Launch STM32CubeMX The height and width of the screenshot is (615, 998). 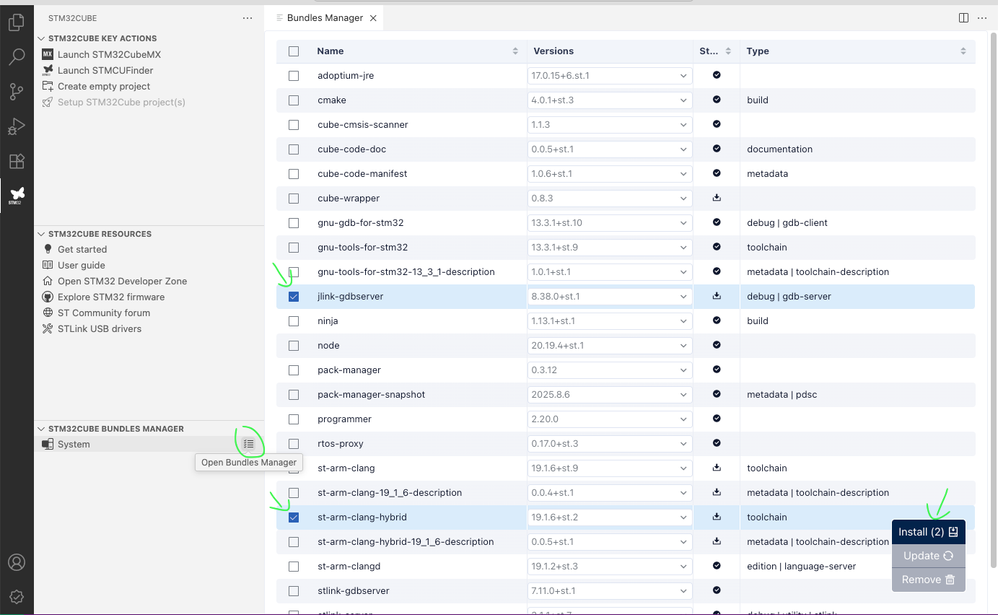[x=109, y=54]
